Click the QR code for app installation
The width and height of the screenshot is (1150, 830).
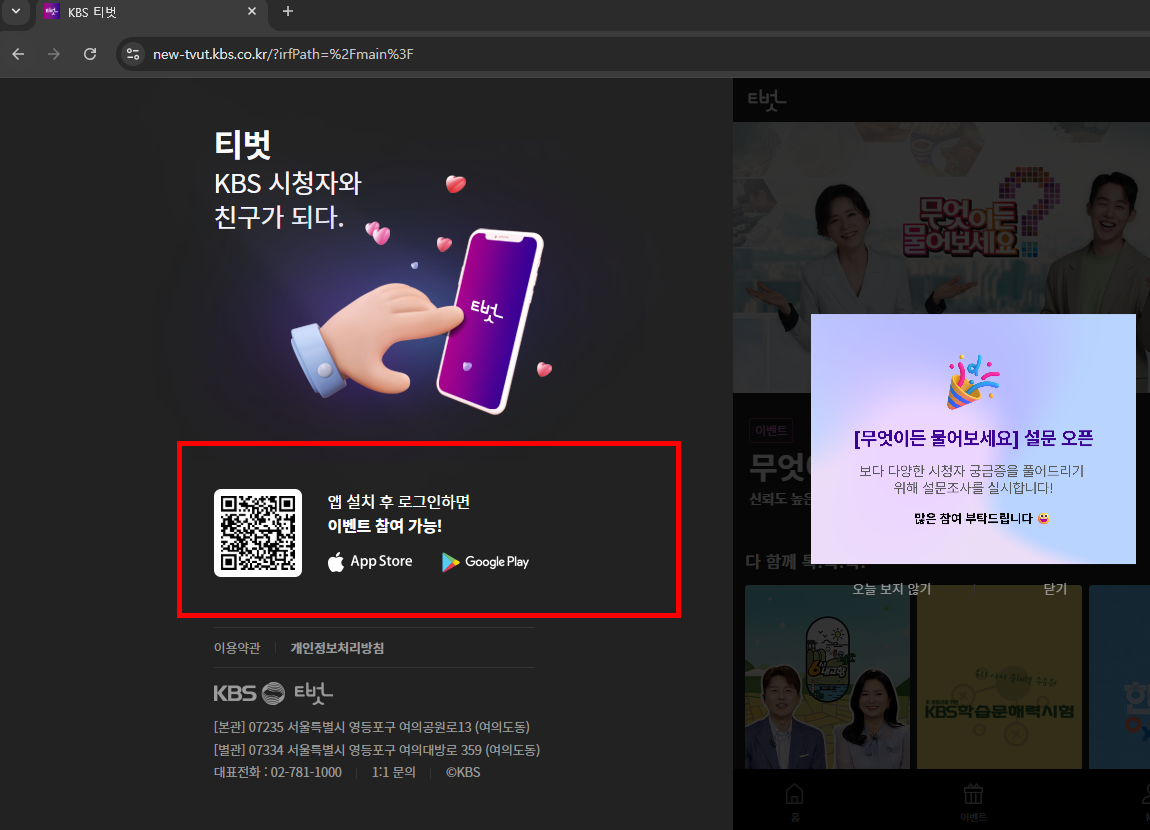(257, 533)
